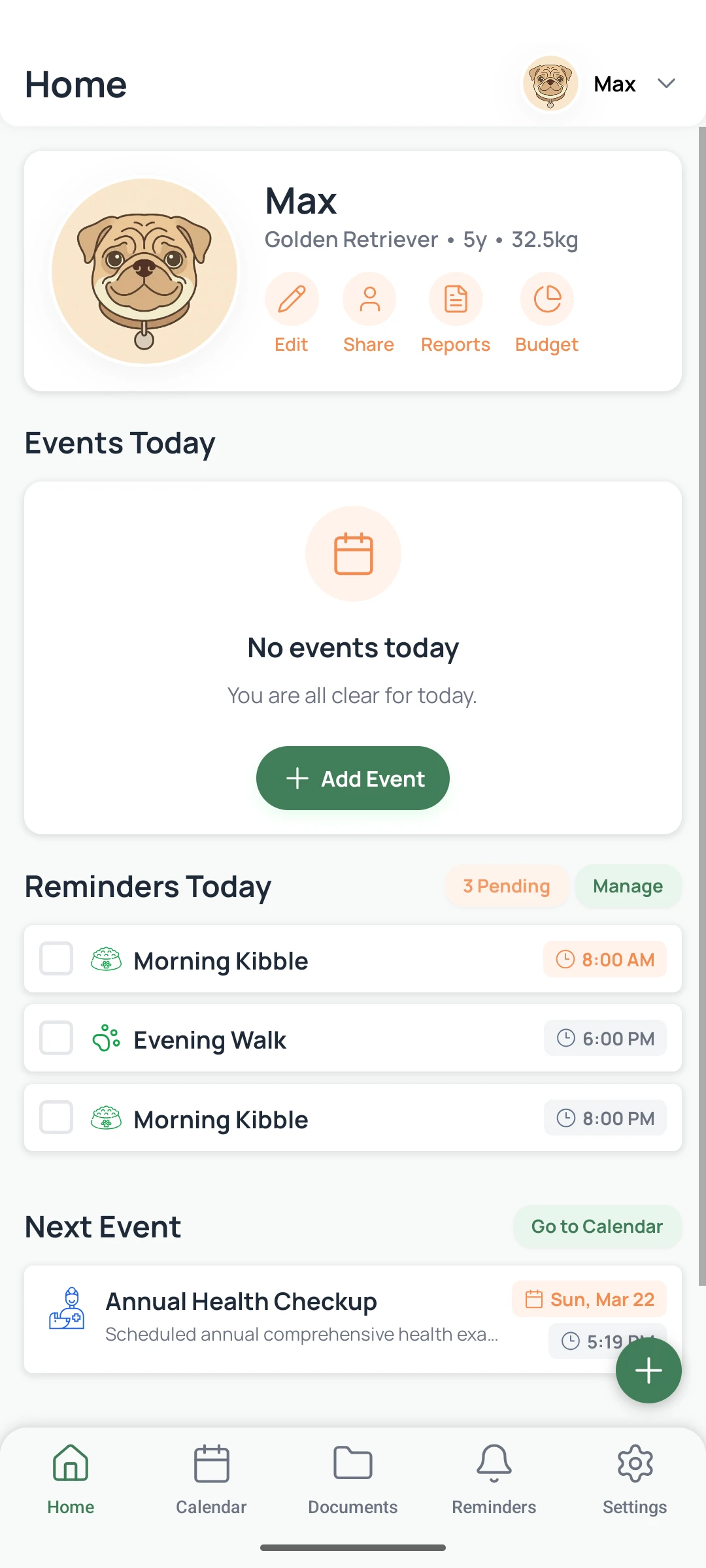Open the Budget pie chart icon
This screenshot has height=1568, width=706.
click(x=547, y=299)
